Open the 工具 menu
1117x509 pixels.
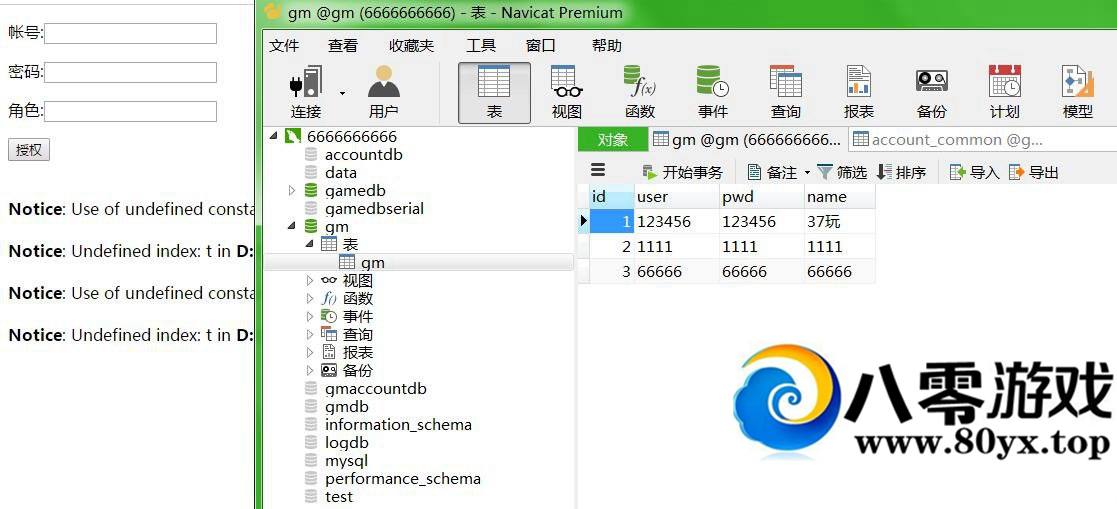[481, 45]
